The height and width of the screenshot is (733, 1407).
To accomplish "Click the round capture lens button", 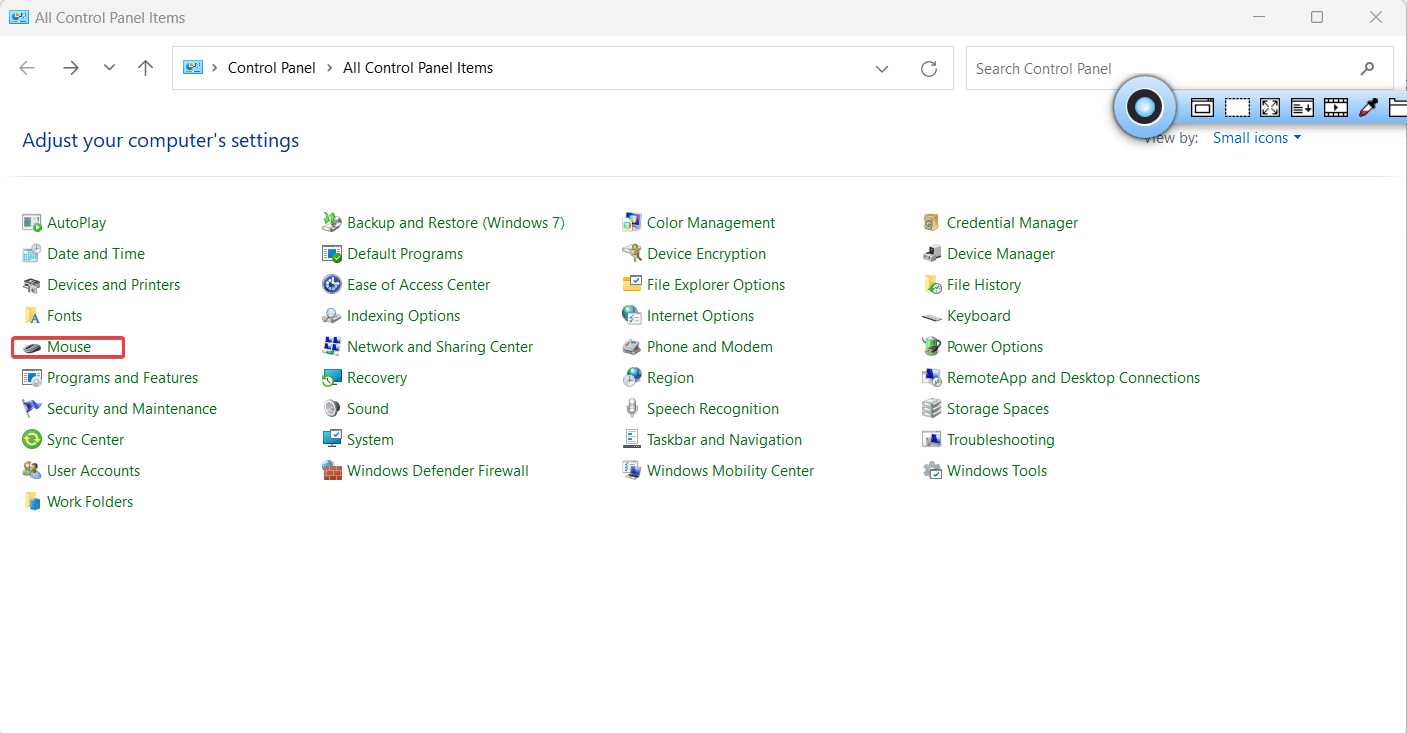I will click(x=1144, y=106).
